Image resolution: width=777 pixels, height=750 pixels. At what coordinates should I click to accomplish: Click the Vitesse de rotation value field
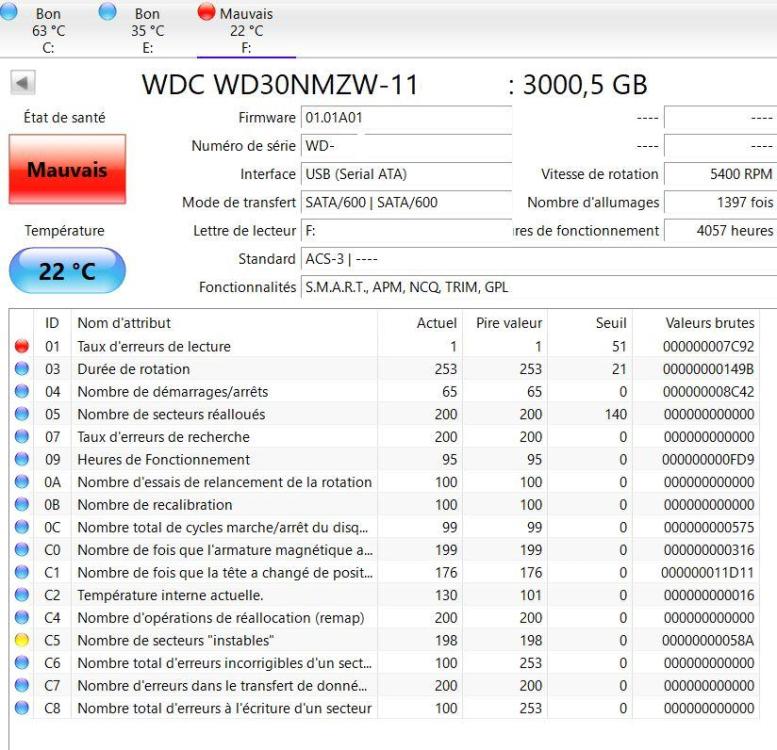click(x=719, y=174)
